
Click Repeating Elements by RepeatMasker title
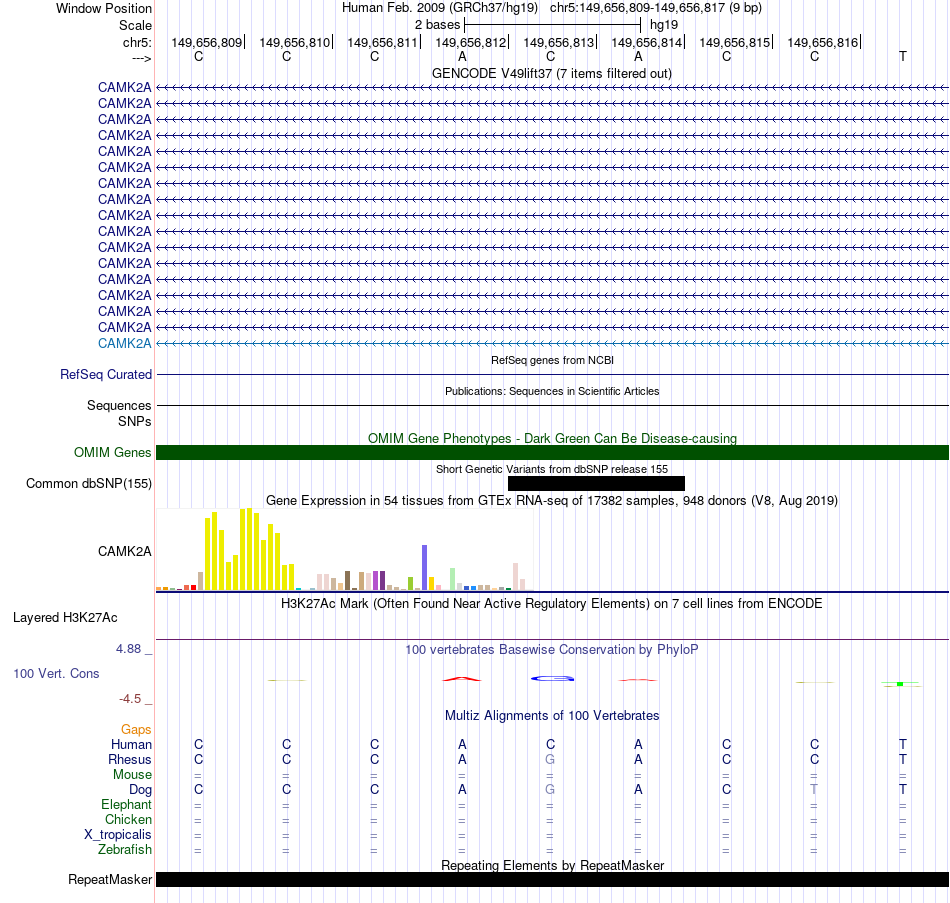[x=552, y=865]
